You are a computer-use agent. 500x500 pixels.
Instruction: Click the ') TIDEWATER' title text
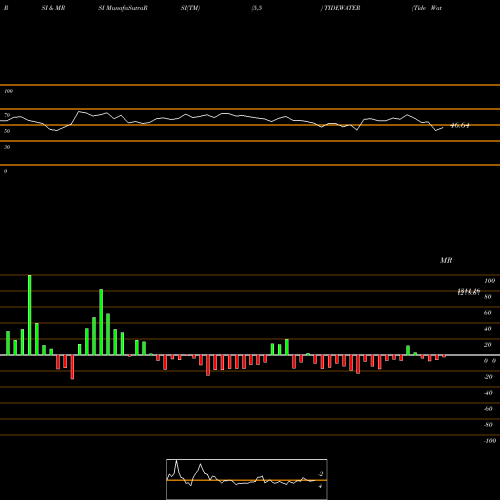[x=340, y=8]
